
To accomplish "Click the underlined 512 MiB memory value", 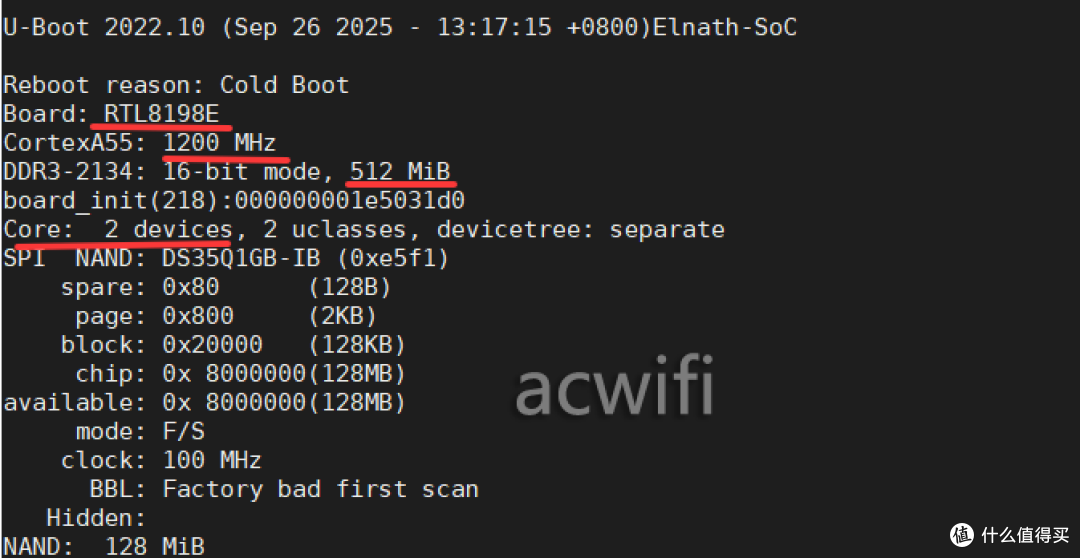I will pyautogui.click(x=400, y=172).
